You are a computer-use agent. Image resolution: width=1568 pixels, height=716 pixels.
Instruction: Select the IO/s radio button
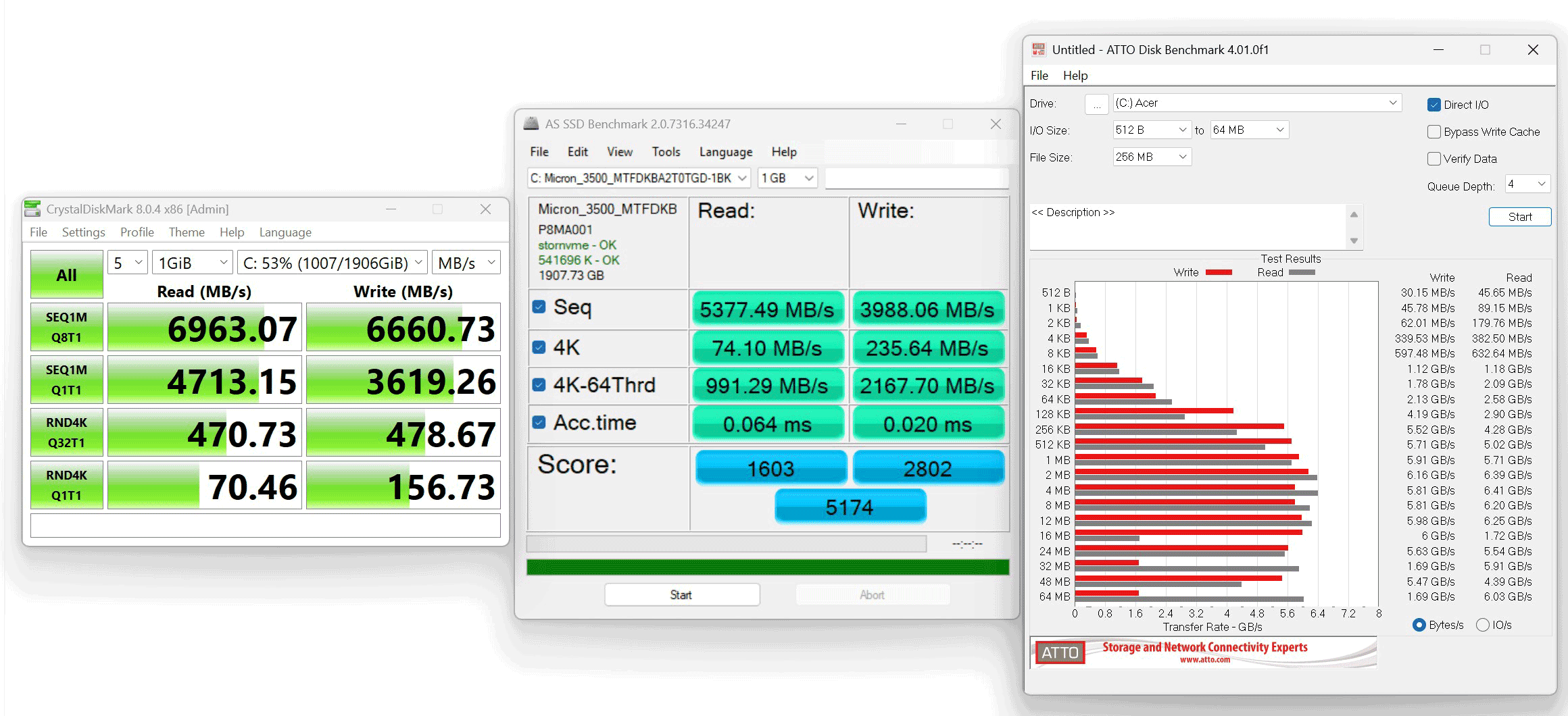1482,625
